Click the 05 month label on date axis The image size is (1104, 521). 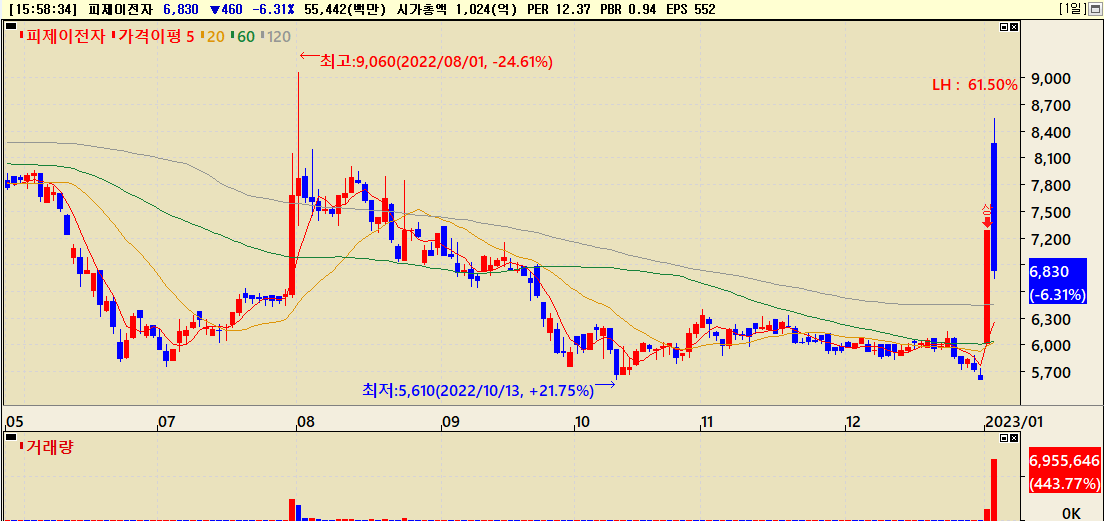click(x=13, y=422)
